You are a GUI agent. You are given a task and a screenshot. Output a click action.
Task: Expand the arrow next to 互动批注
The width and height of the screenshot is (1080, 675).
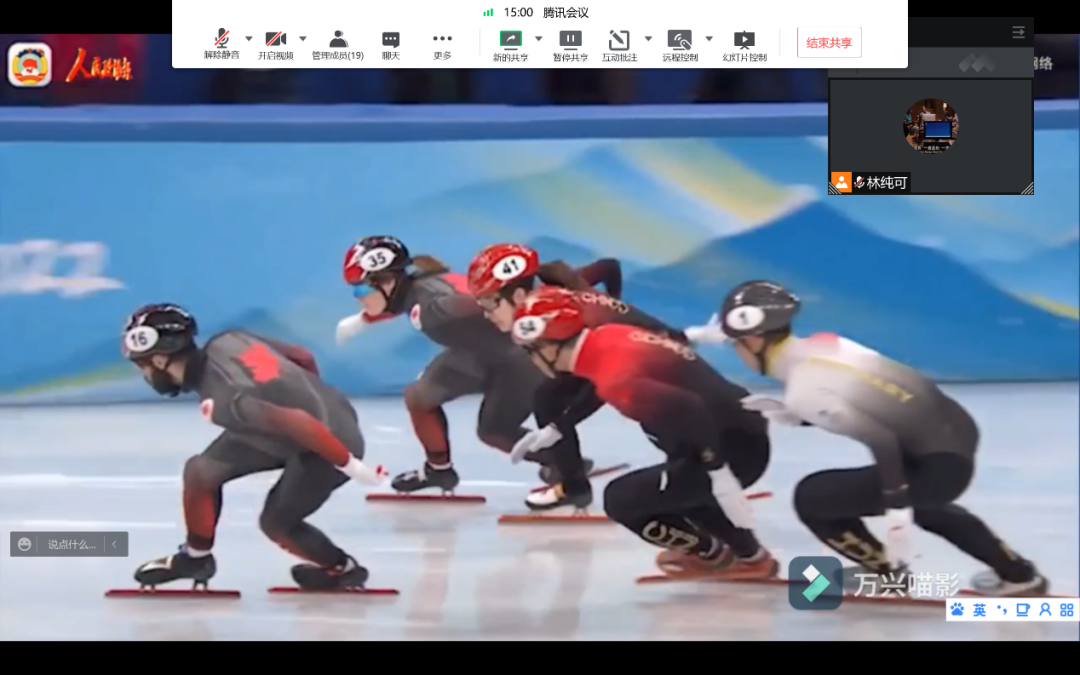coord(648,39)
